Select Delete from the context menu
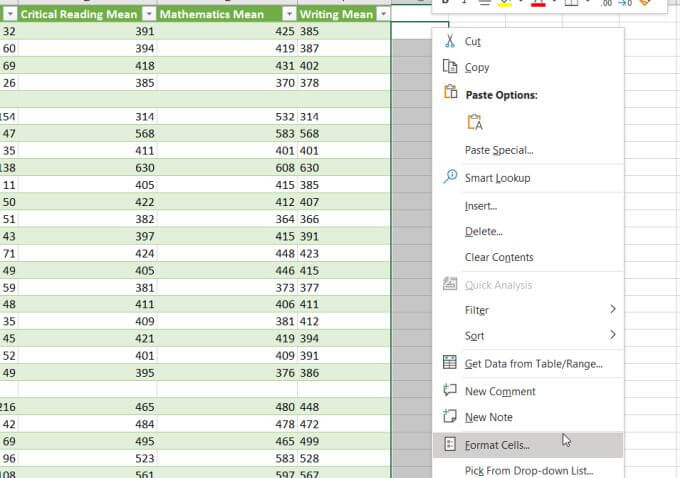 tap(484, 231)
